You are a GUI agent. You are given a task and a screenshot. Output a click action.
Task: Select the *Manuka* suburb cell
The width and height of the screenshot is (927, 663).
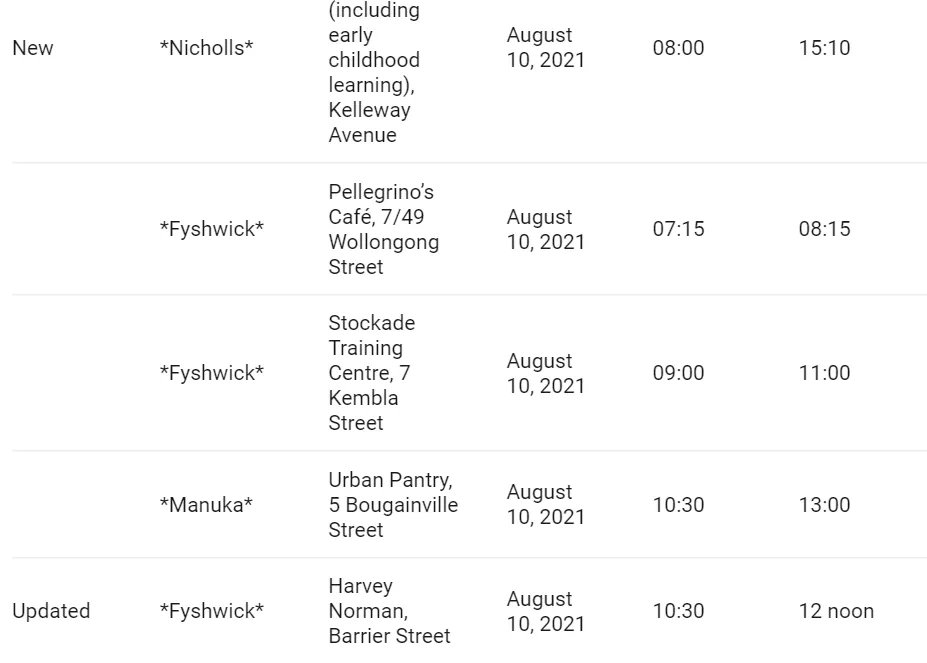point(206,504)
